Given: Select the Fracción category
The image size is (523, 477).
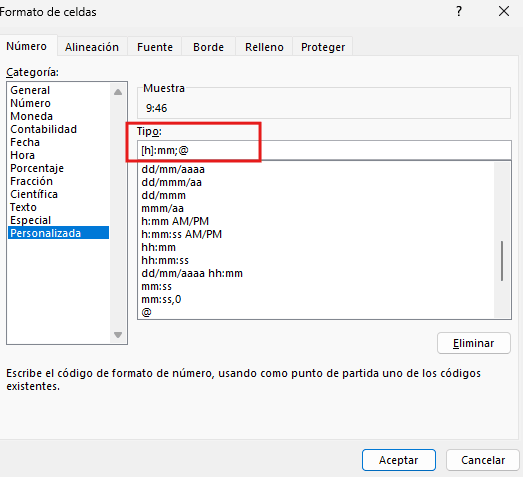Looking at the screenshot, I should [x=59, y=181].
